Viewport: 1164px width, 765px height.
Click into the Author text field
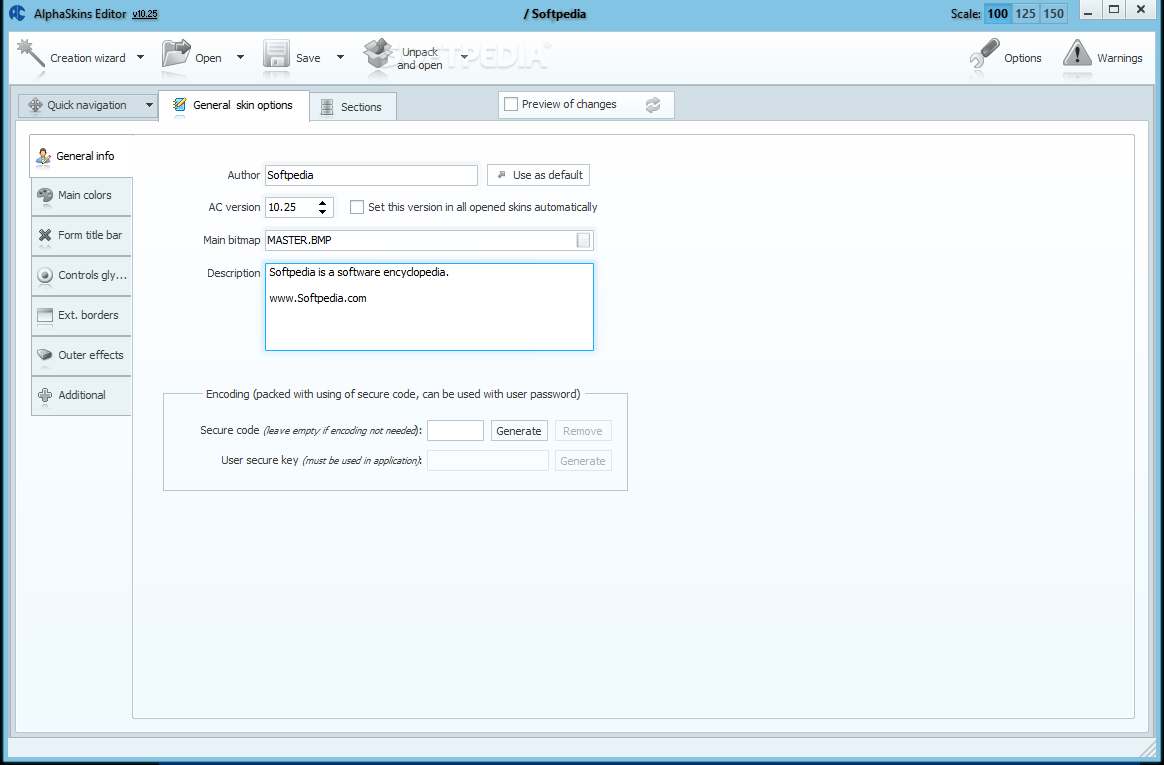point(371,175)
